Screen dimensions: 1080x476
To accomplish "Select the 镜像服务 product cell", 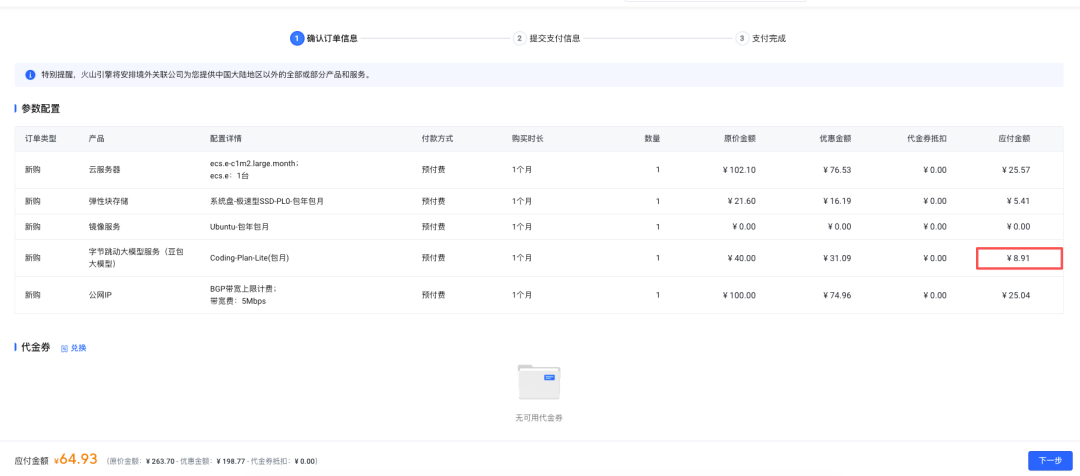I will click(105, 227).
